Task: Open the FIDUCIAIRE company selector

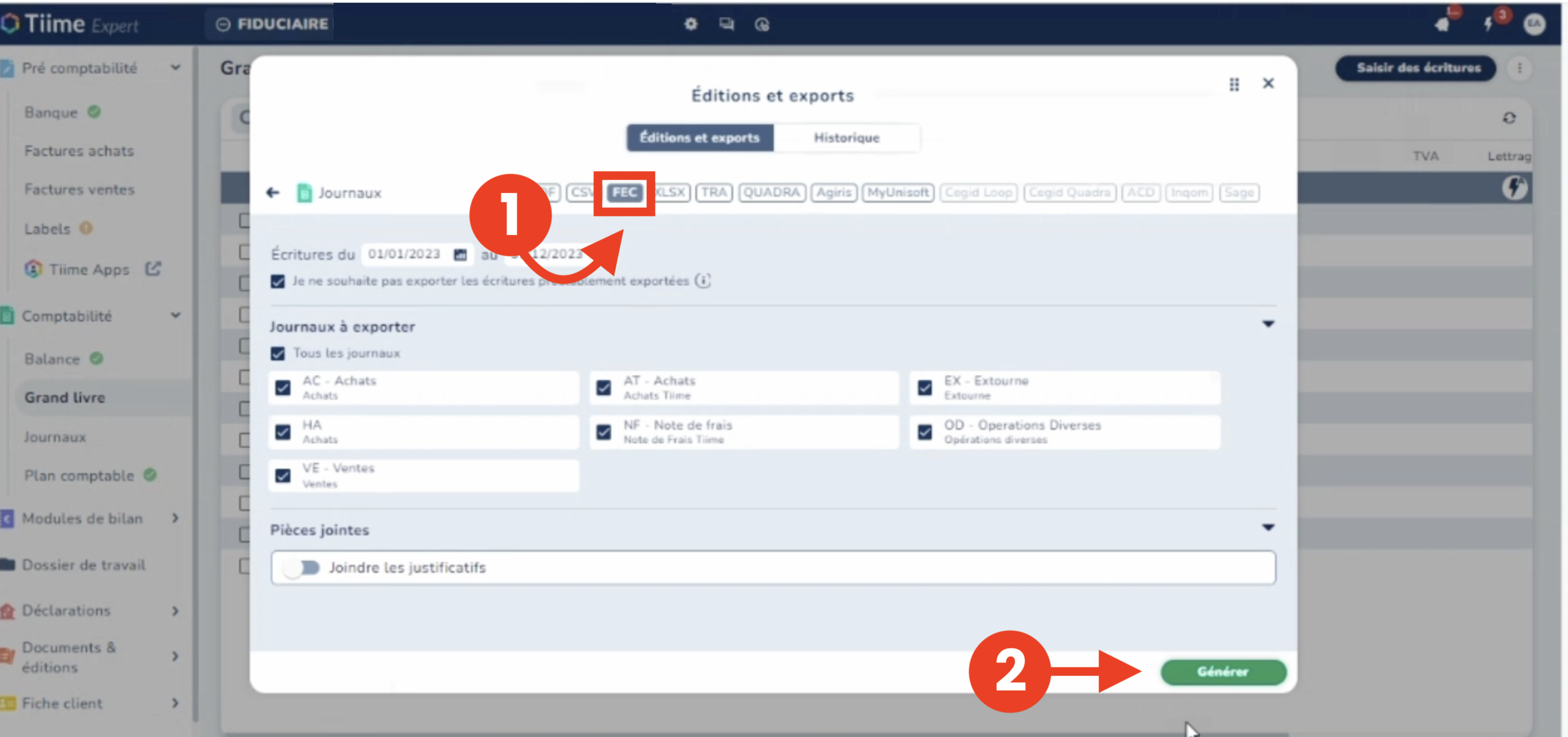Action: (271, 24)
